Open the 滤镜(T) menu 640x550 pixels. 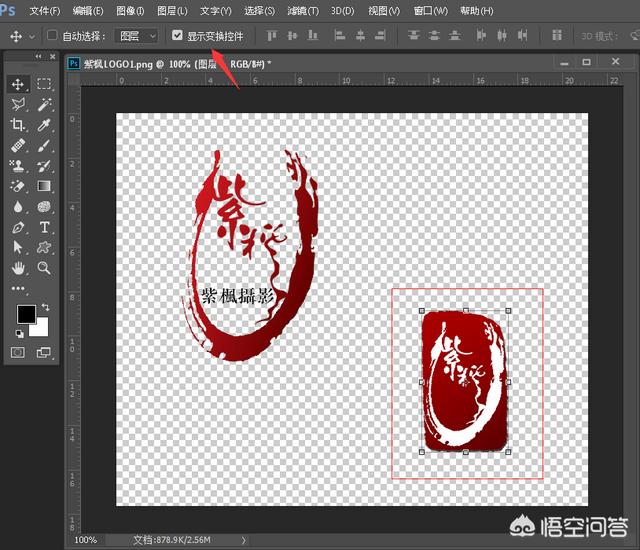(302, 11)
